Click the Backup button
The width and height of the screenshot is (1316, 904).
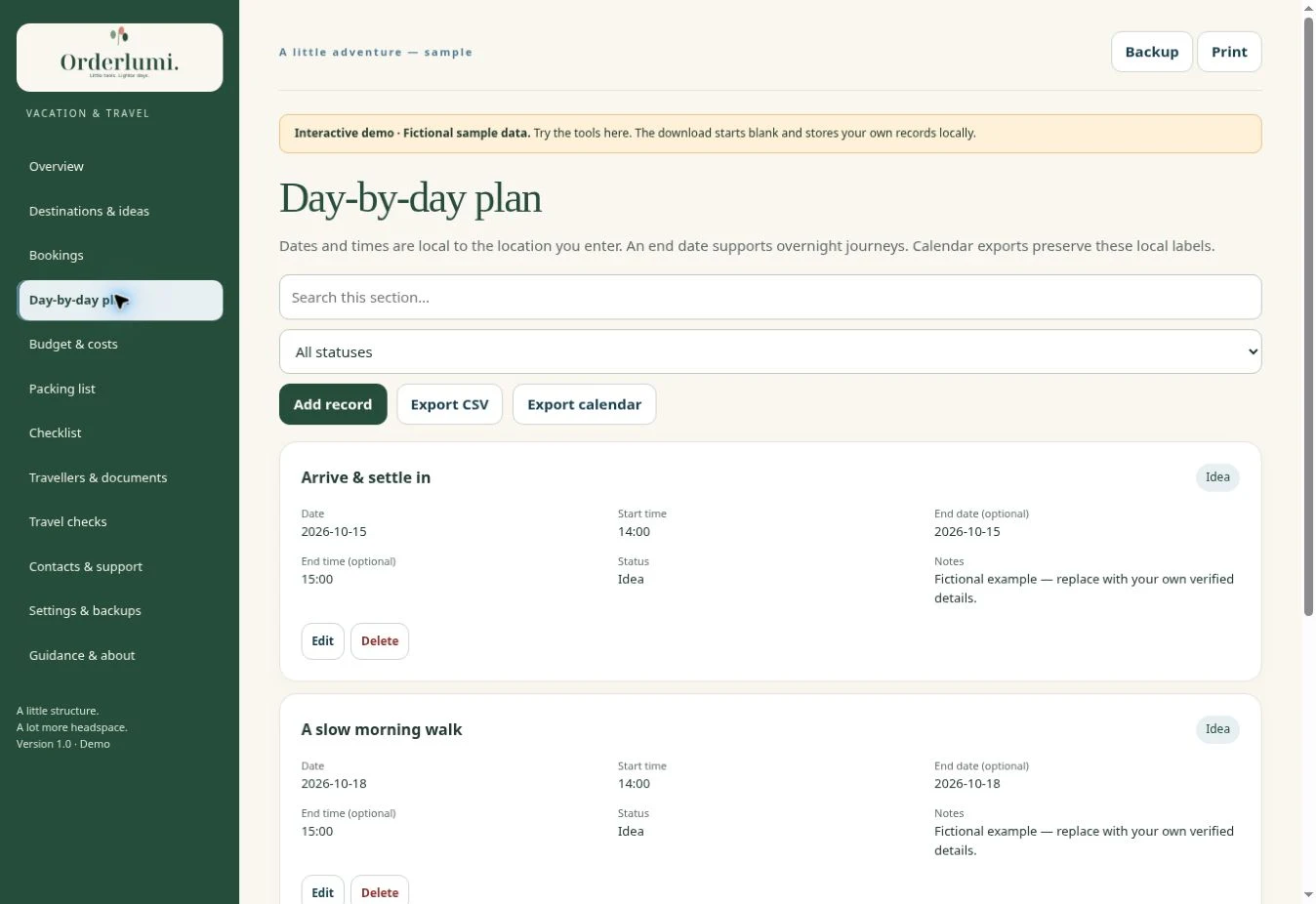click(x=1151, y=52)
